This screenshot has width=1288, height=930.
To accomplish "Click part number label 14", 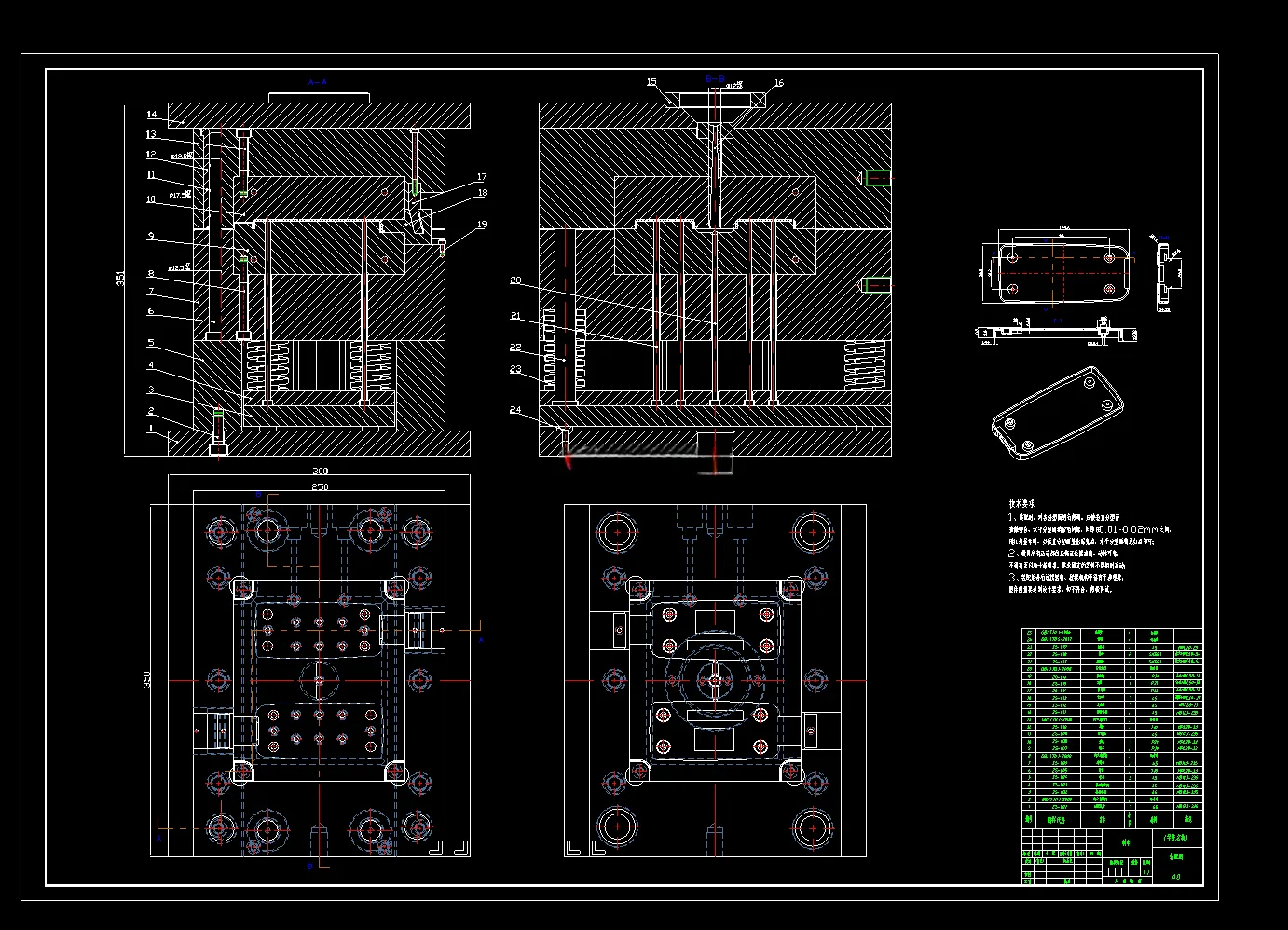I will click(x=152, y=116).
